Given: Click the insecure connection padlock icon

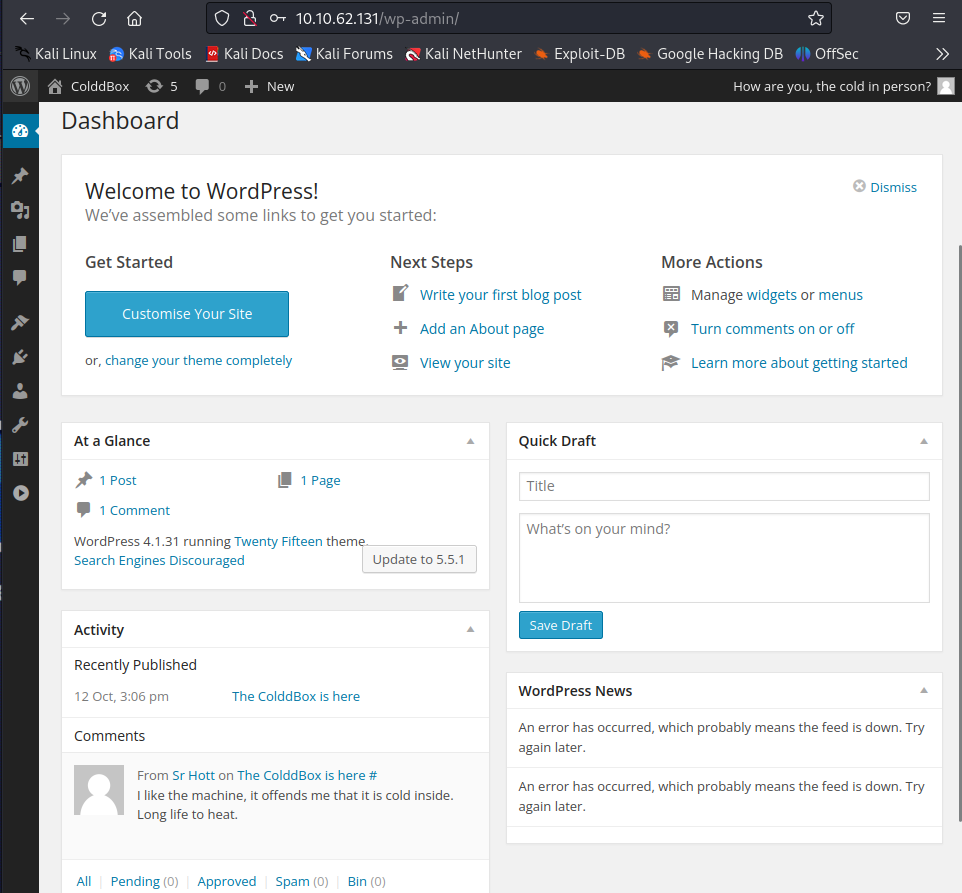Looking at the screenshot, I should click(x=249, y=18).
